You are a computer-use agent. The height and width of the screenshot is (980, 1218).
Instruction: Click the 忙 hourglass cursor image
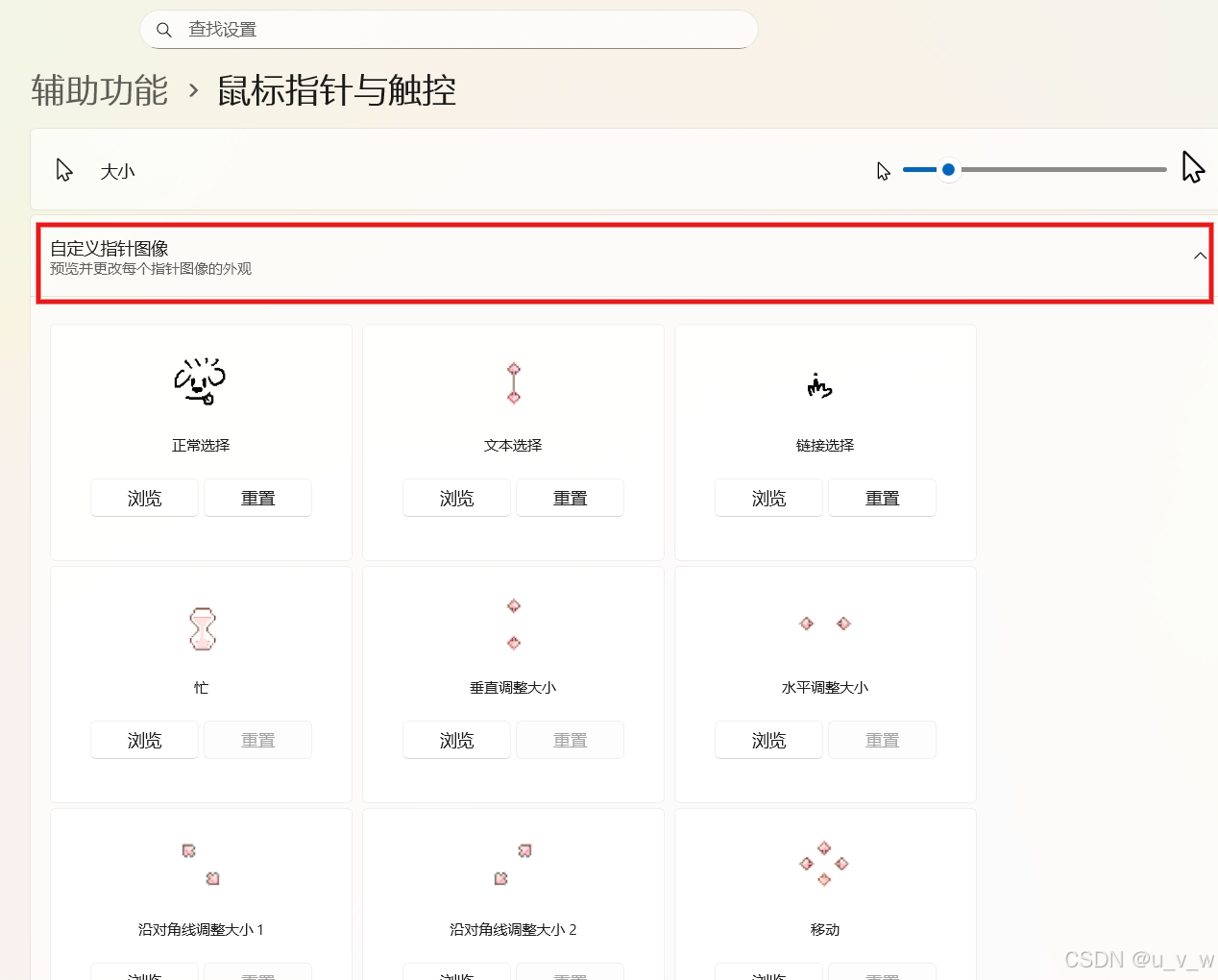tap(200, 628)
